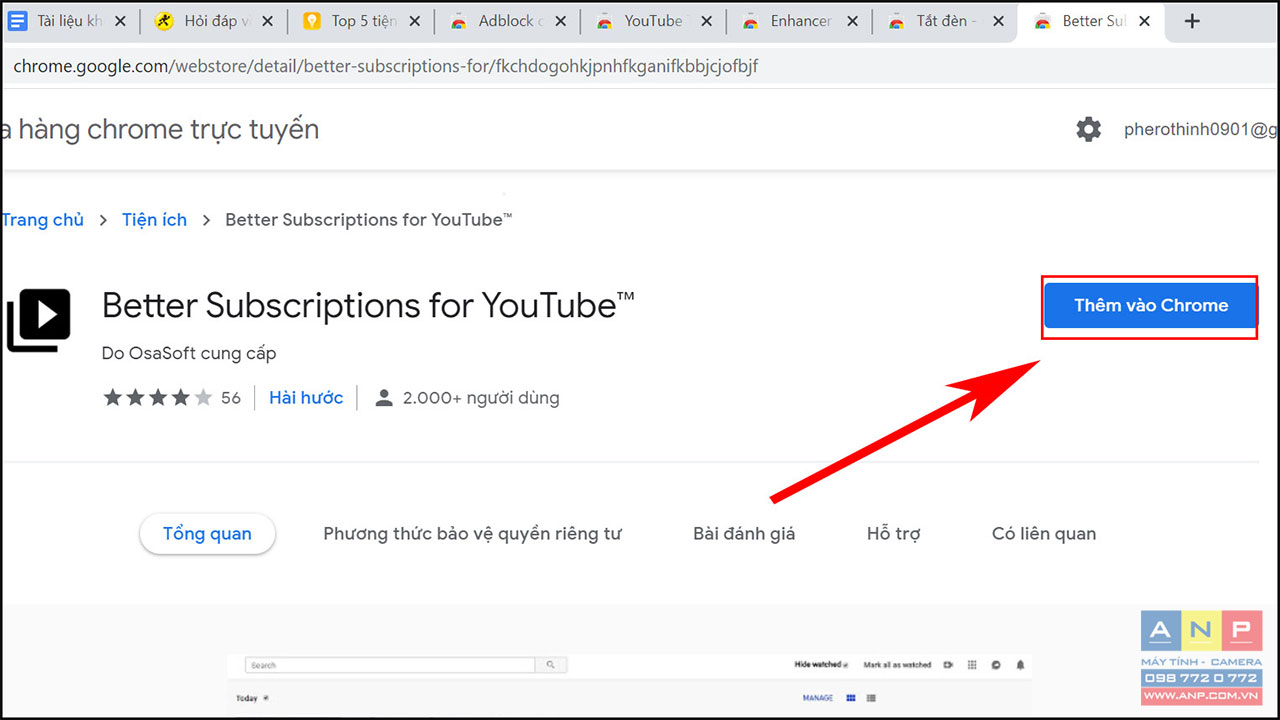
Task: Click the Better Subscriptions extension logo icon
Action: click(x=39, y=320)
